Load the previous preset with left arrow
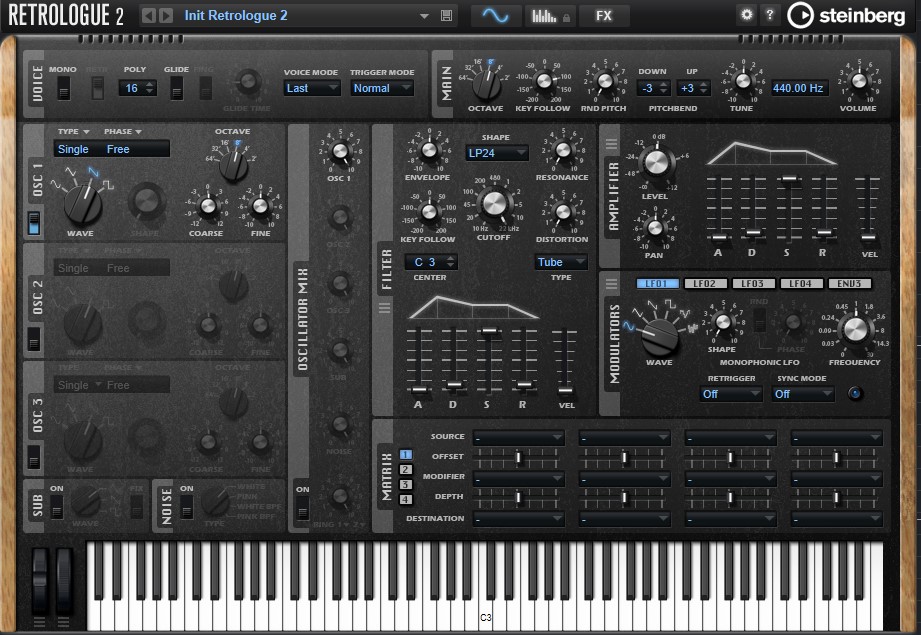Image resolution: width=921 pixels, height=635 pixels. 149,15
